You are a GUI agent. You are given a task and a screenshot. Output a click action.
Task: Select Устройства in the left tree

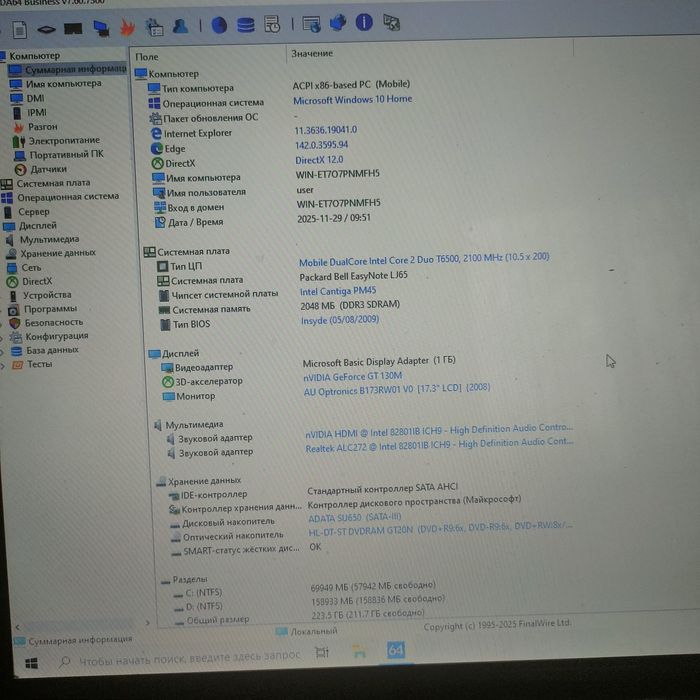click(47, 295)
